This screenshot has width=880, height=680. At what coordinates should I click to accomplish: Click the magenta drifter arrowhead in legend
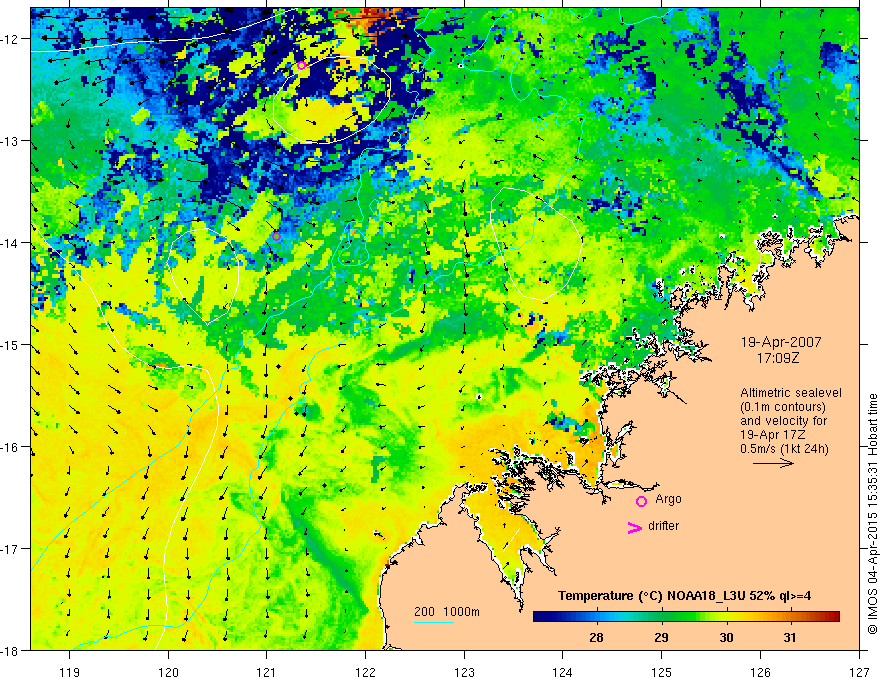point(634,528)
